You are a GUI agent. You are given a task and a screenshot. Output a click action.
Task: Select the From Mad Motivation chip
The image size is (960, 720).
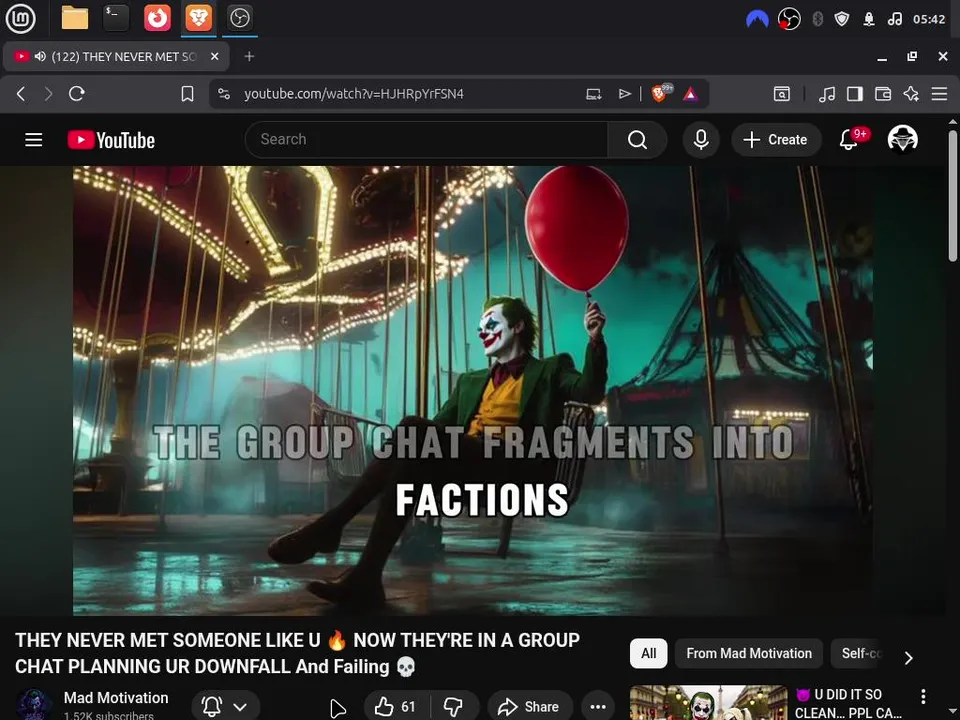pos(749,653)
